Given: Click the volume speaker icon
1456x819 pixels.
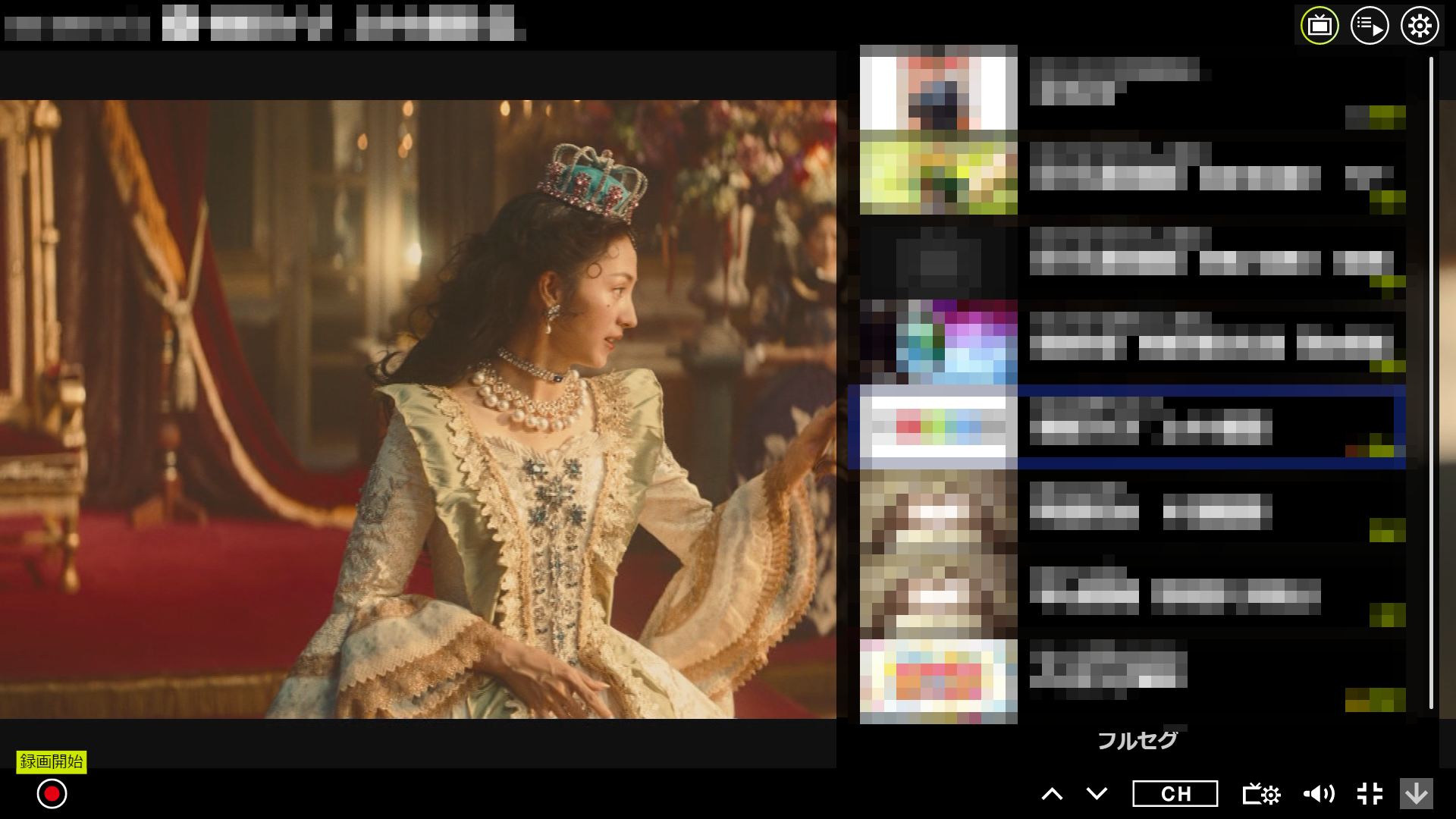Looking at the screenshot, I should coord(1319,794).
